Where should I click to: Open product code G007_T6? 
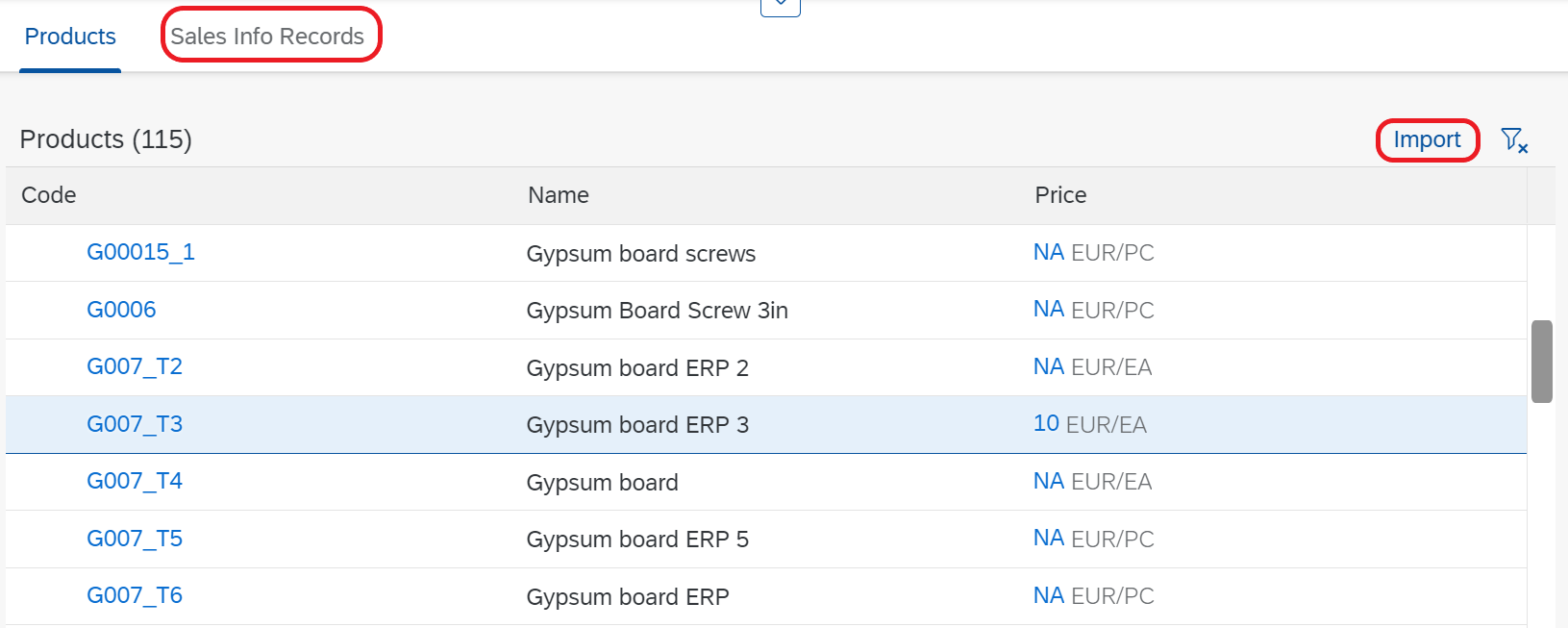tap(135, 595)
